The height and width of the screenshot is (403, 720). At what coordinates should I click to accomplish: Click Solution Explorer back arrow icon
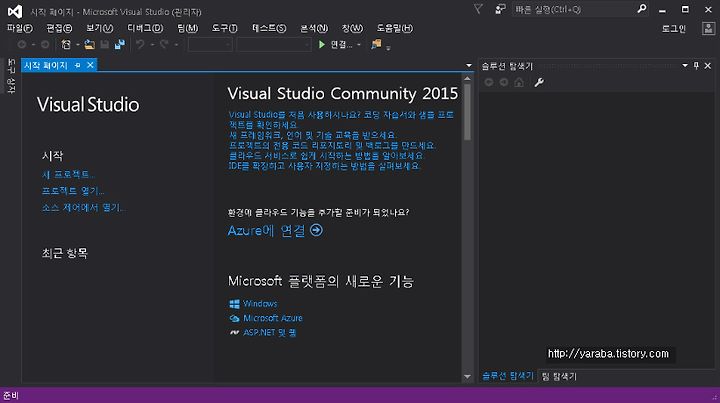coord(489,82)
